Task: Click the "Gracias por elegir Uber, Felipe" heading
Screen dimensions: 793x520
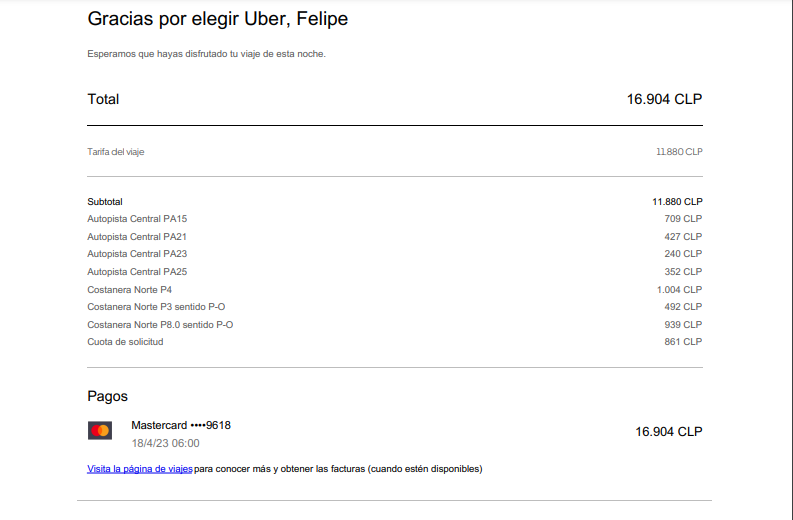Action: coord(218,19)
